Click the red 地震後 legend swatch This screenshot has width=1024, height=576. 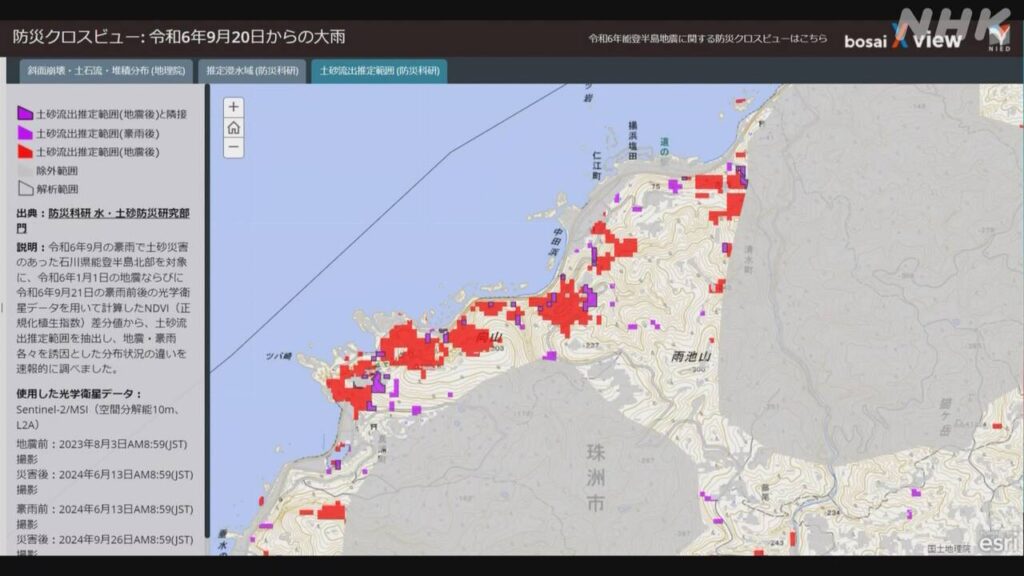click(25, 151)
